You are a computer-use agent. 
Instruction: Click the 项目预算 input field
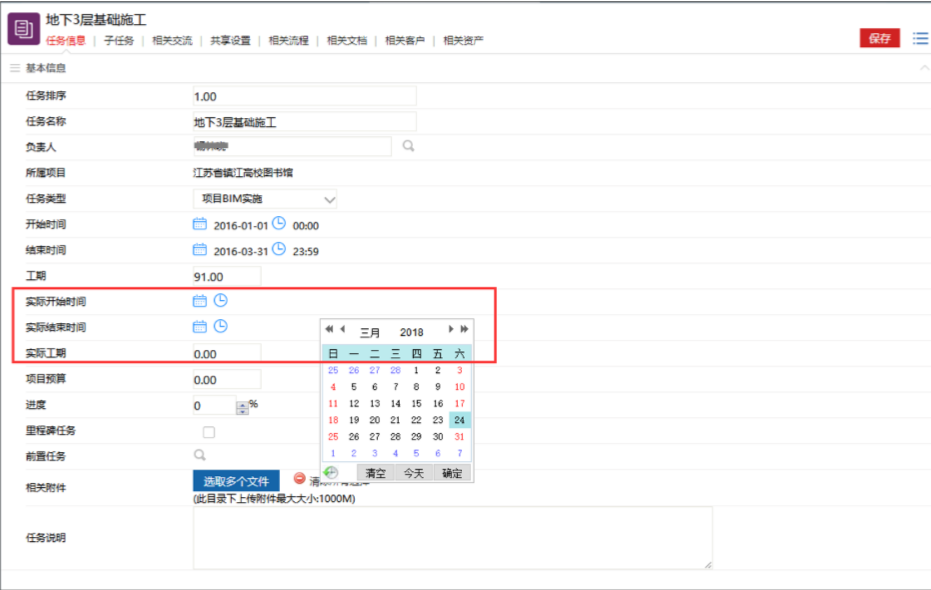tap(227, 379)
